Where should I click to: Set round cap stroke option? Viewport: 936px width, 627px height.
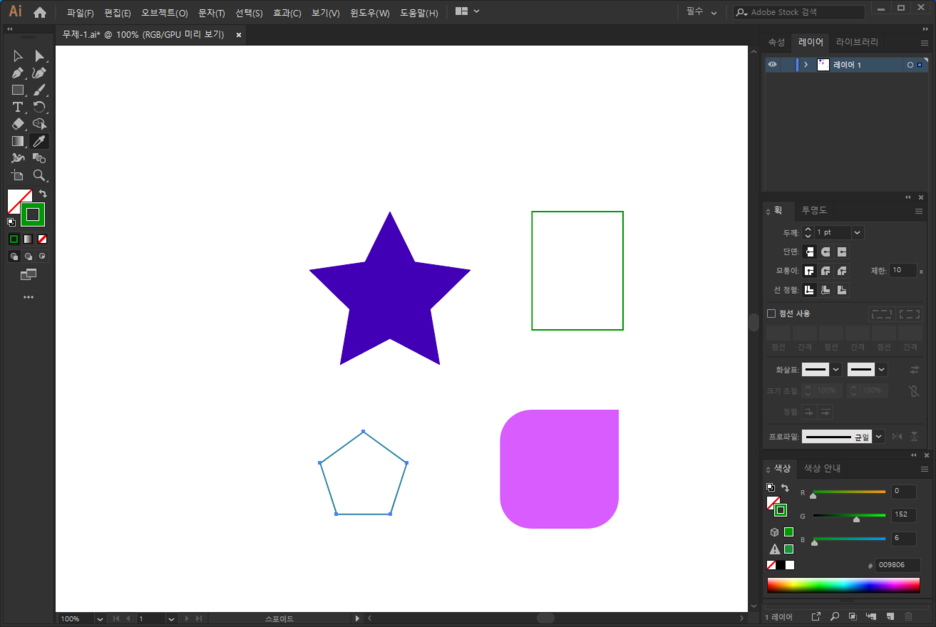tap(826, 252)
